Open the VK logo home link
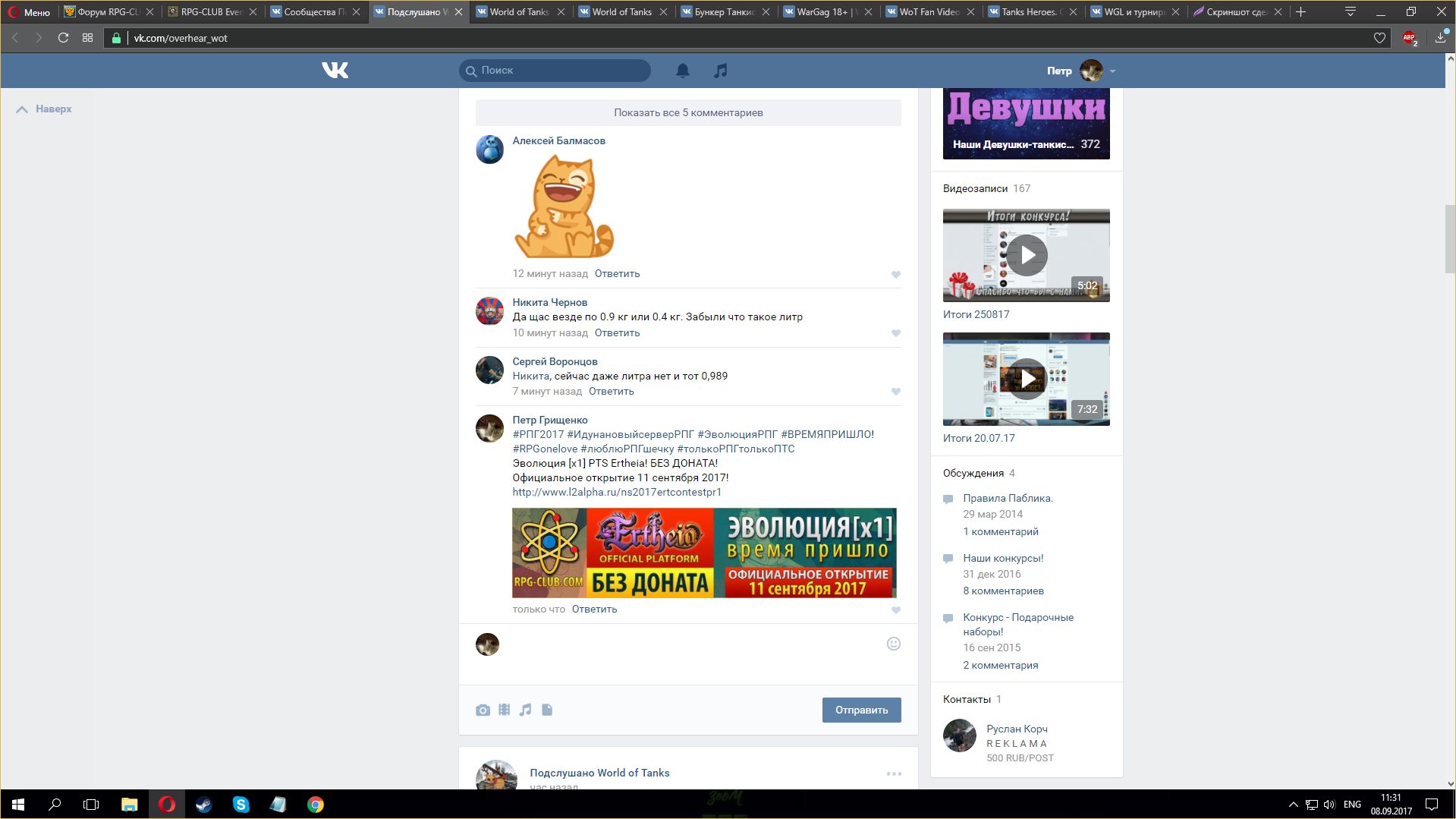The width and height of the screenshot is (1456, 819). (x=335, y=71)
